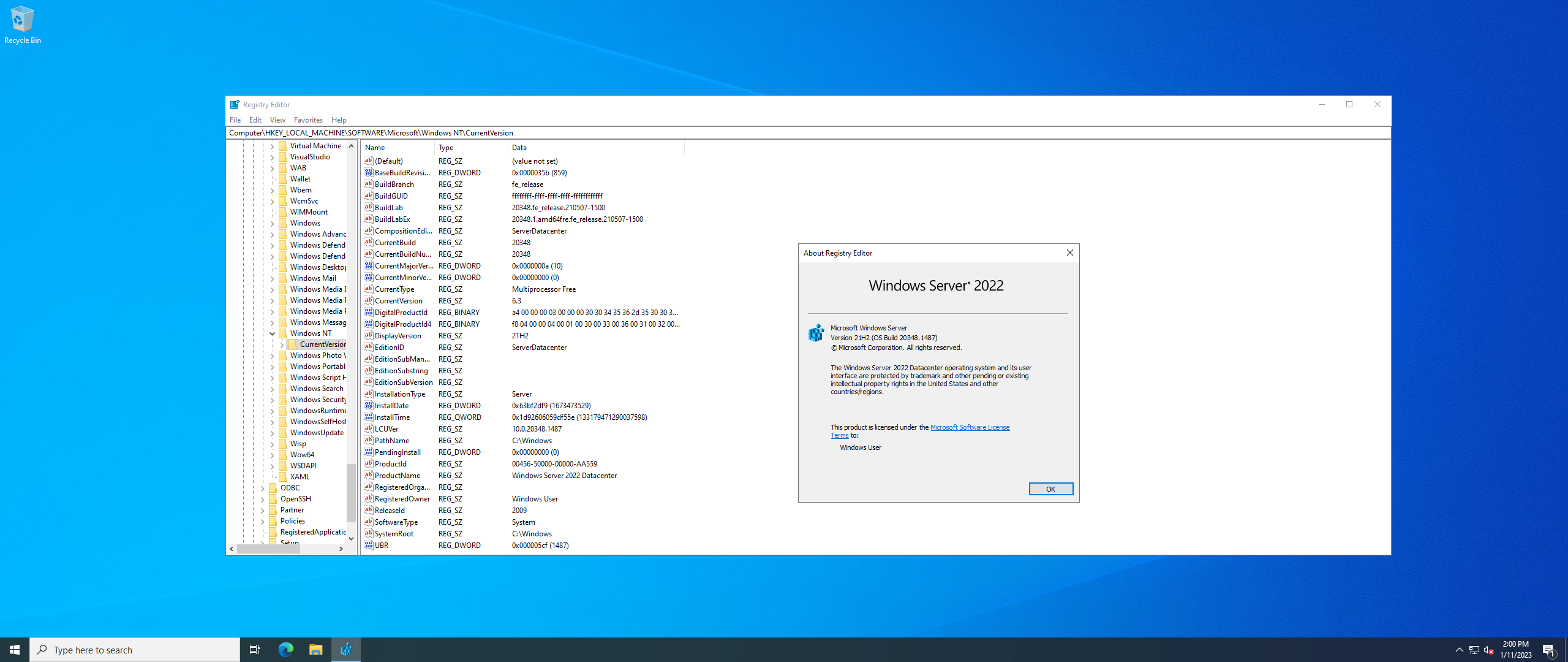Expand the CurrentVersion tree node
The image size is (1568, 662).
(282, 344)
